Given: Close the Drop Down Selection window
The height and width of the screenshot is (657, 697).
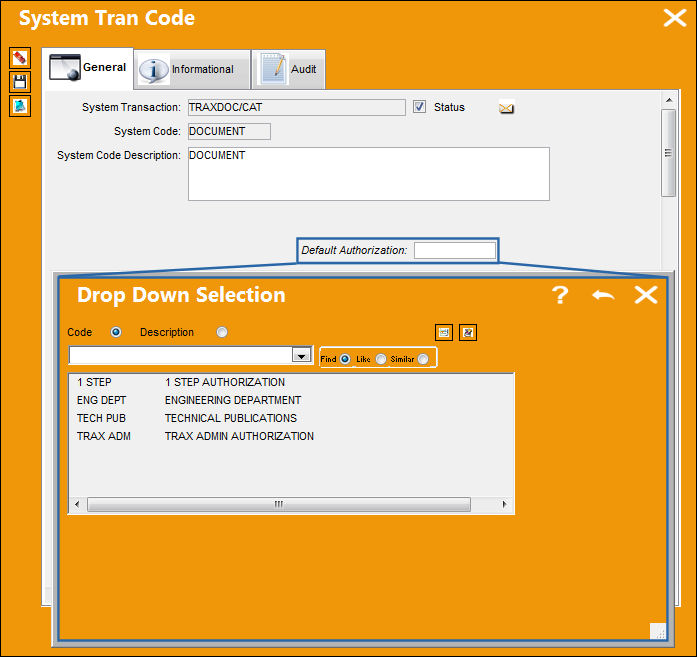Looking at the screenshot, I should [645, 295].
